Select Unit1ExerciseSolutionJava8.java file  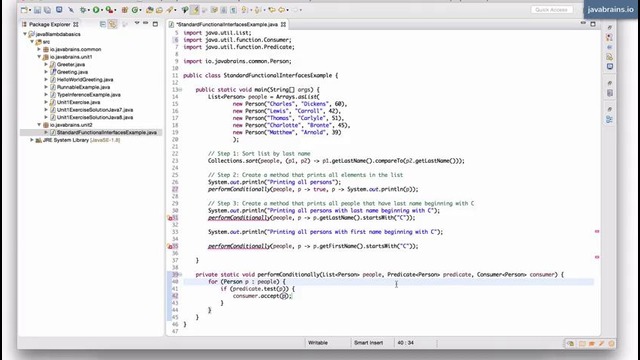(95, 117)
